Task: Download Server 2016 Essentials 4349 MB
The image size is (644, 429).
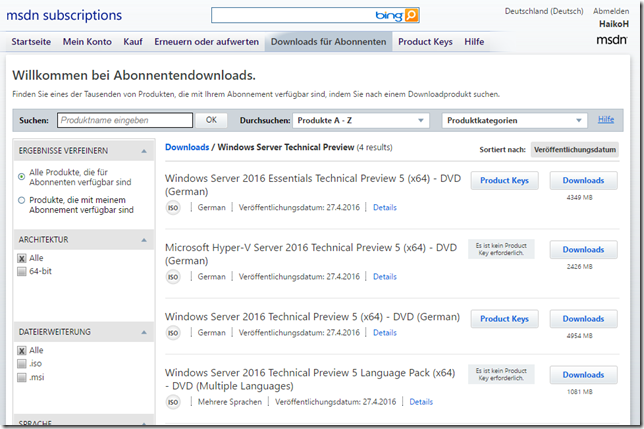Action: click(583, 181)
